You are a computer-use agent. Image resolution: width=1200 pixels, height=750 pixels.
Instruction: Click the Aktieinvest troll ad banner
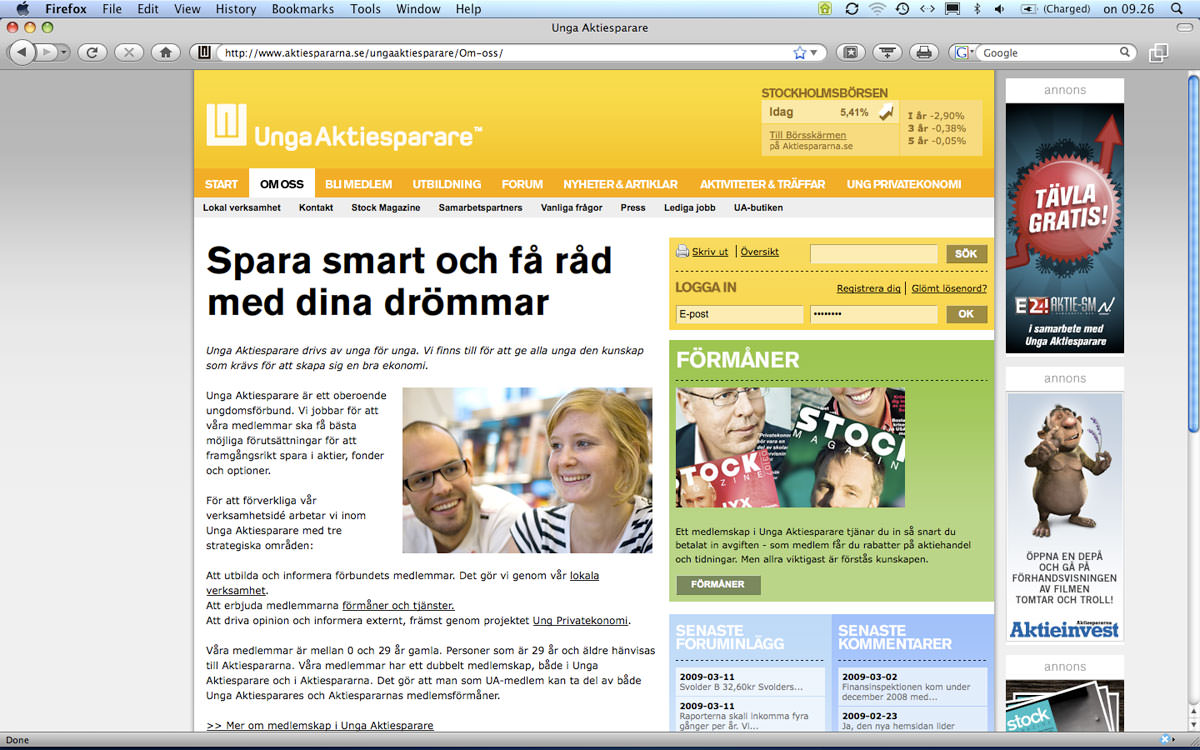1065,517
